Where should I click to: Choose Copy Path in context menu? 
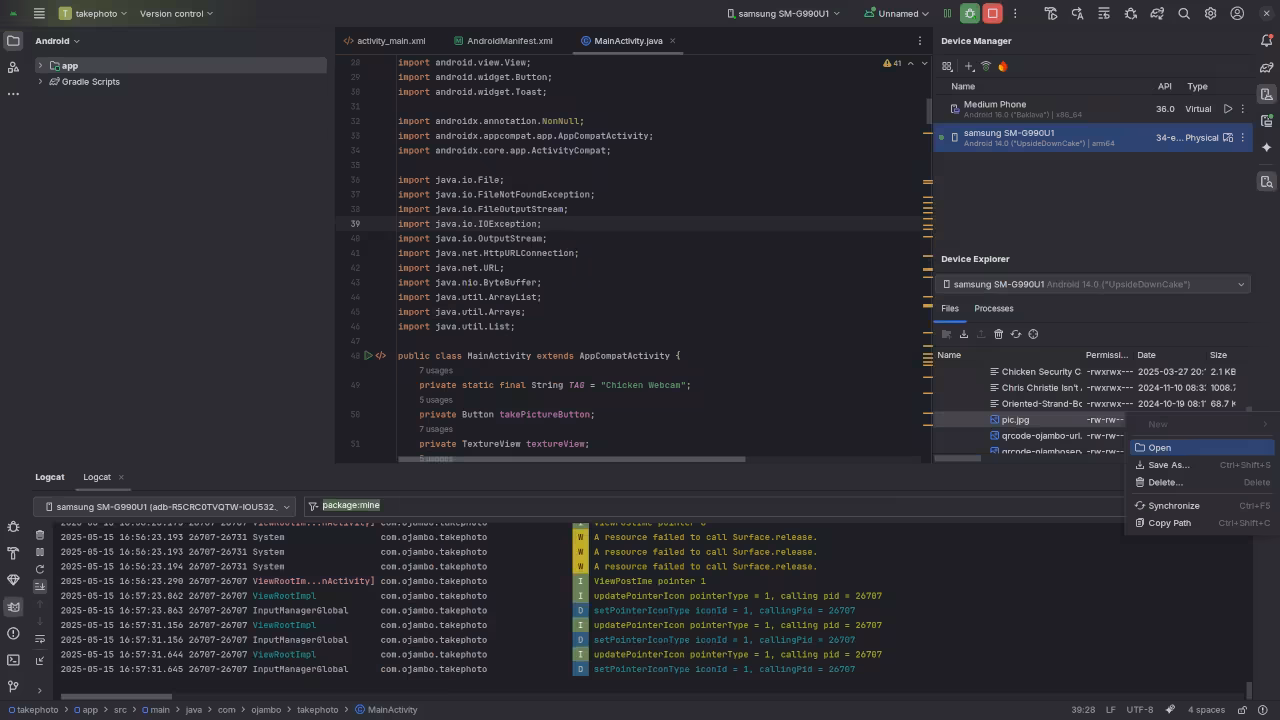tap(1202, 523)
